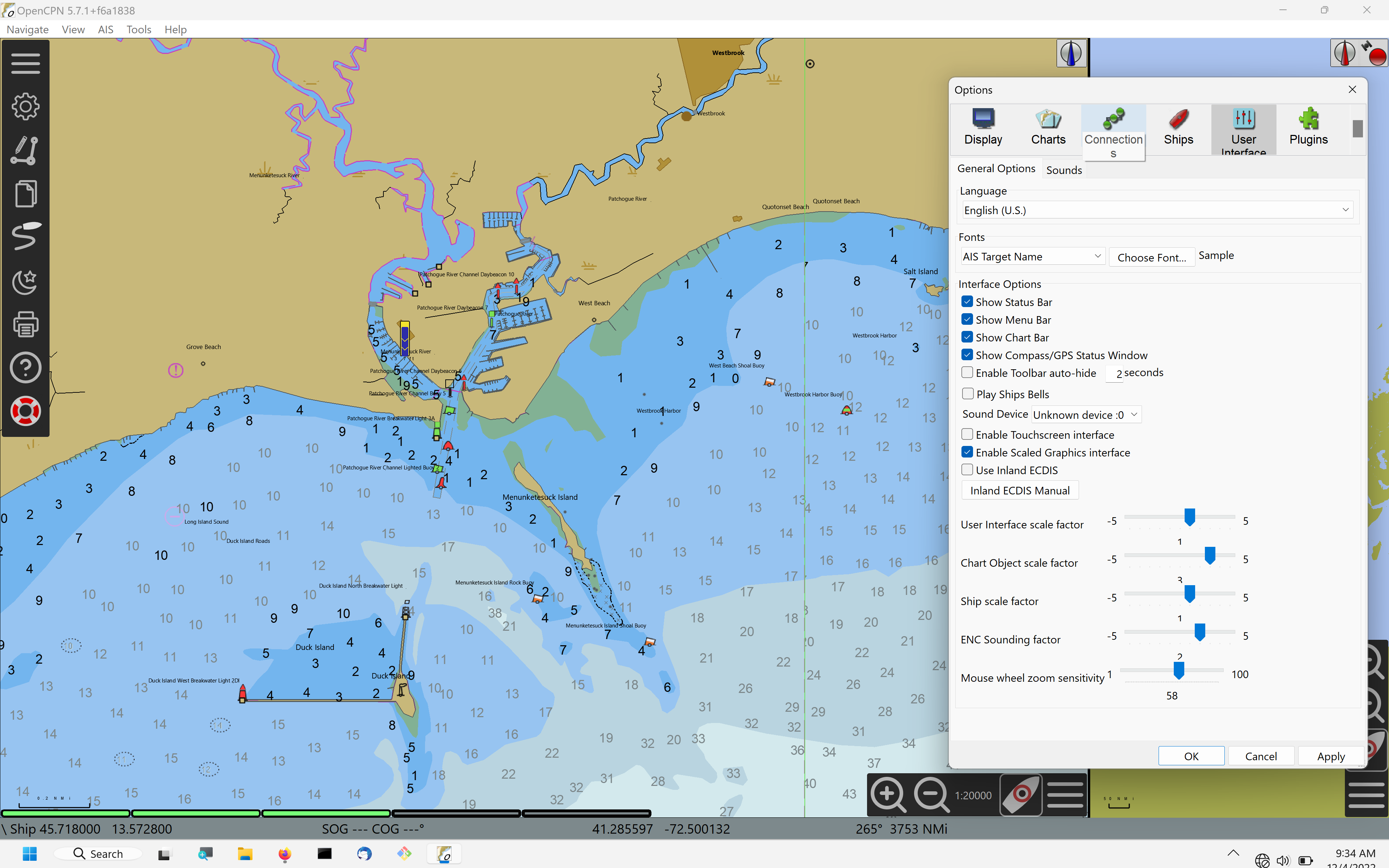Open the AIS menu
The width and height of the screenshot is (1389, 868).
coord(105,29)
